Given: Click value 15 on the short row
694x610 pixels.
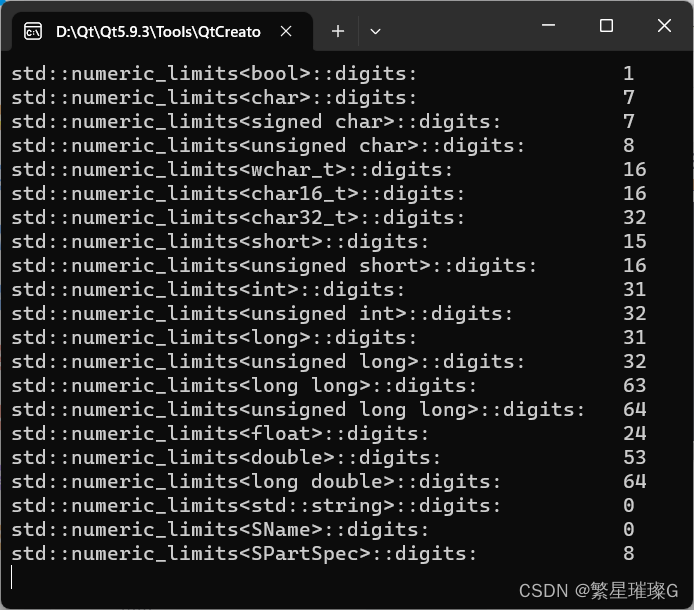Looking at the screenshot, I should point(635,242).
